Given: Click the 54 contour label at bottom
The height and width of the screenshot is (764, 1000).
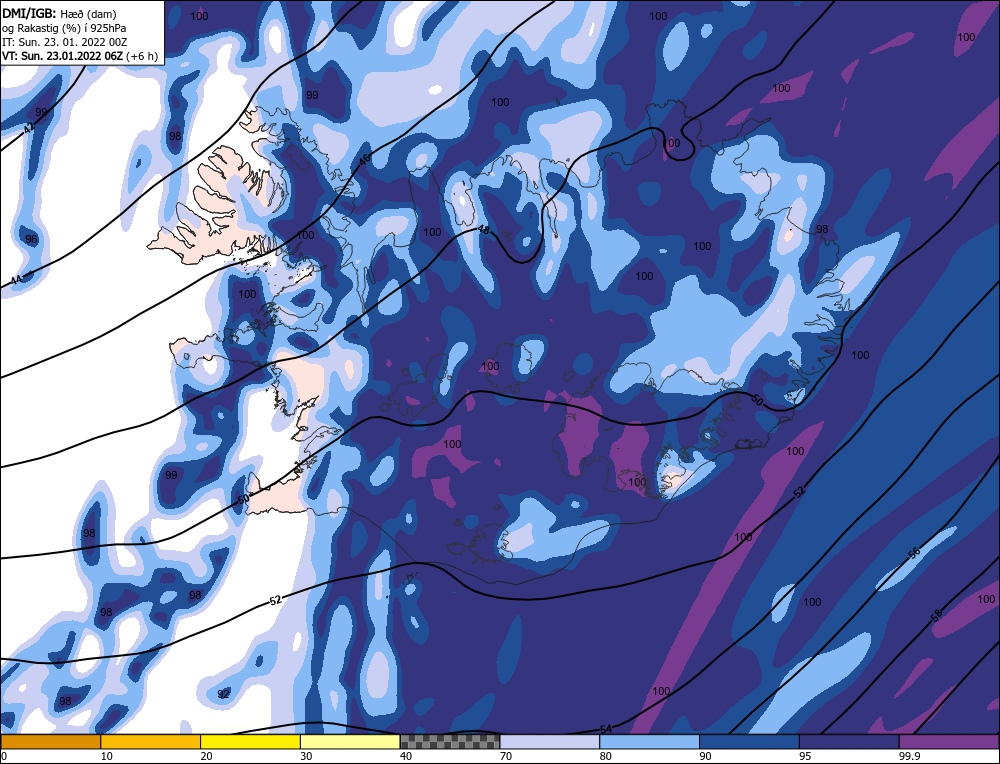Looking at the screenshot, I should coord(606,729).
